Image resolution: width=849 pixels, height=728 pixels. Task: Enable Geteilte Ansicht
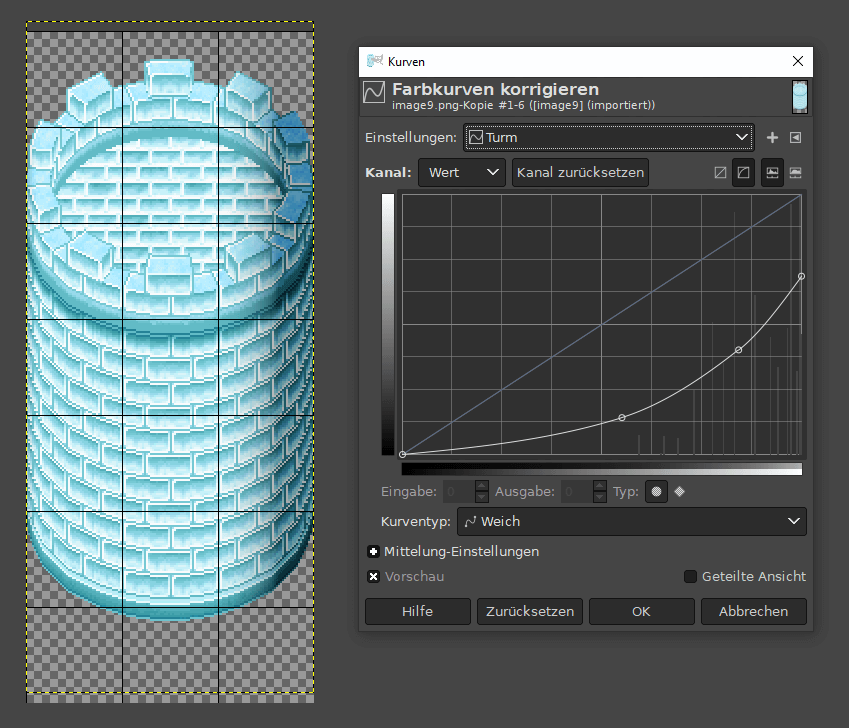pos(689,576)
